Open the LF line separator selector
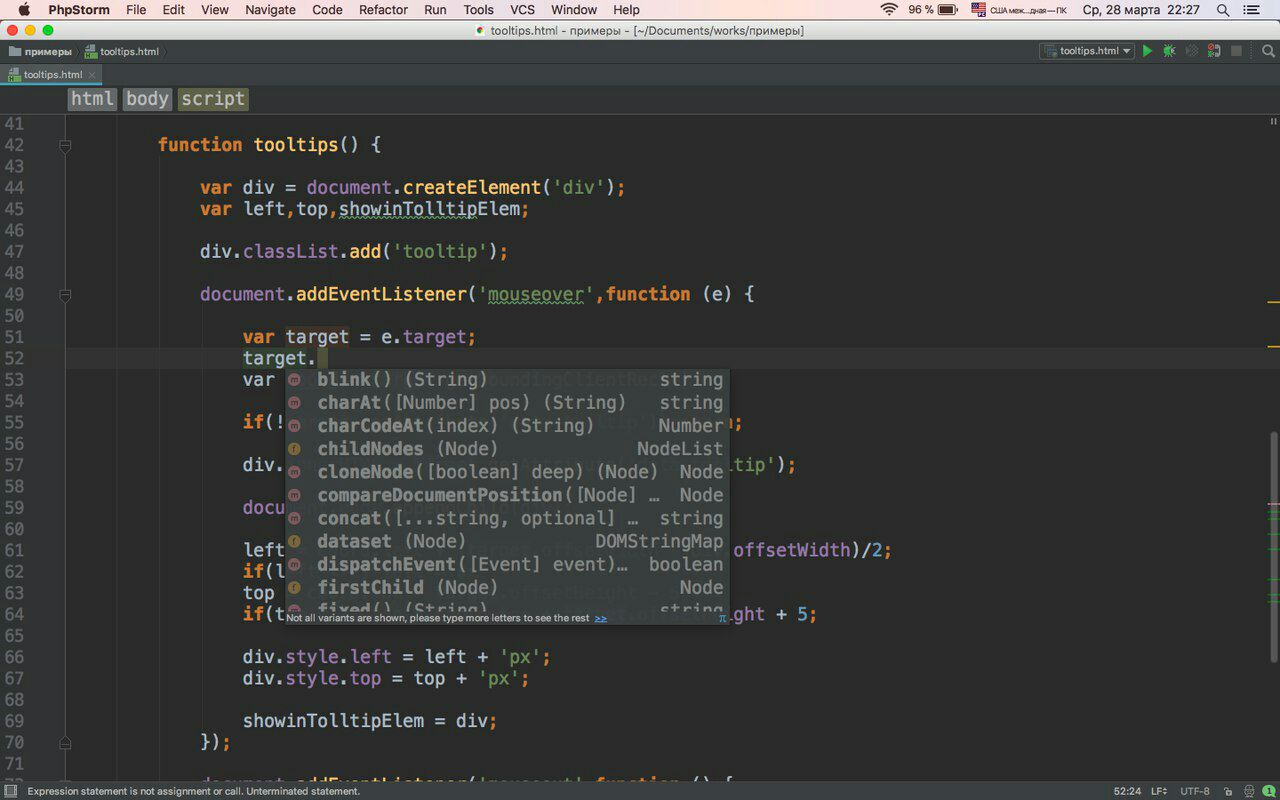1280x800 pixels. point(1159,791)
